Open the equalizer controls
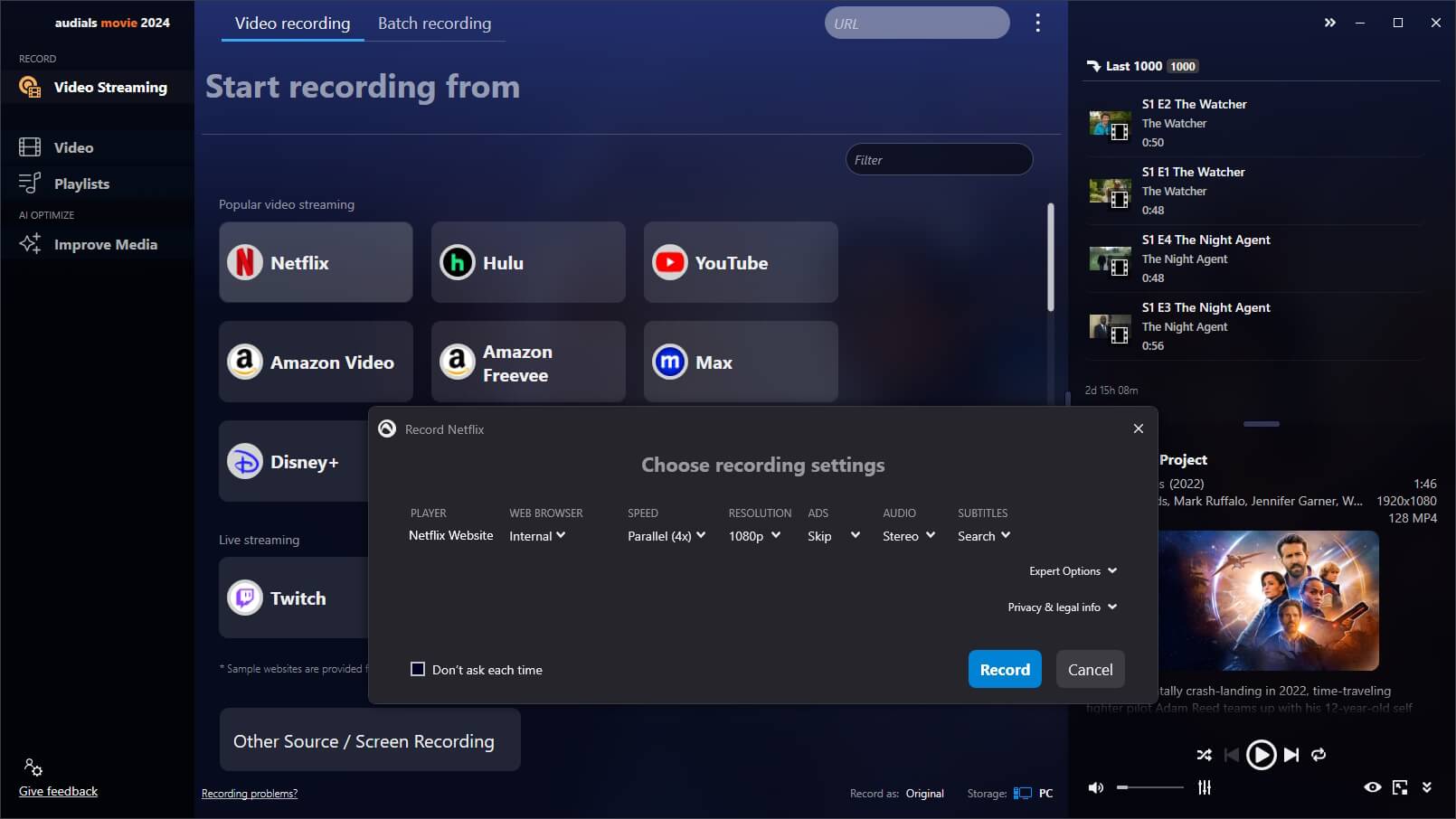This screenshot has width=1456, height=819. tap(1205, 787)
